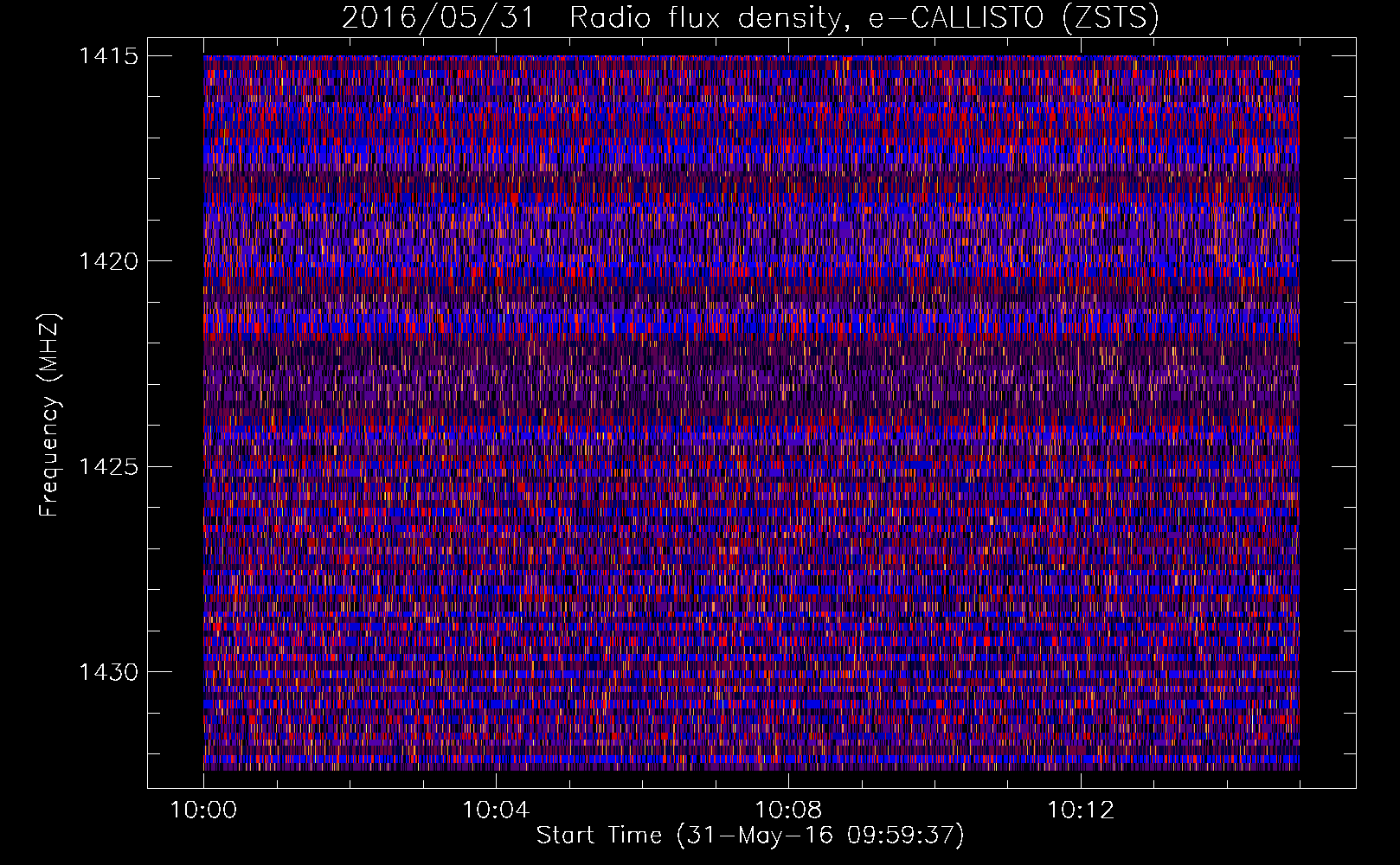
Task: Select the 1420 frequency axis label
Action: point(108,261)
